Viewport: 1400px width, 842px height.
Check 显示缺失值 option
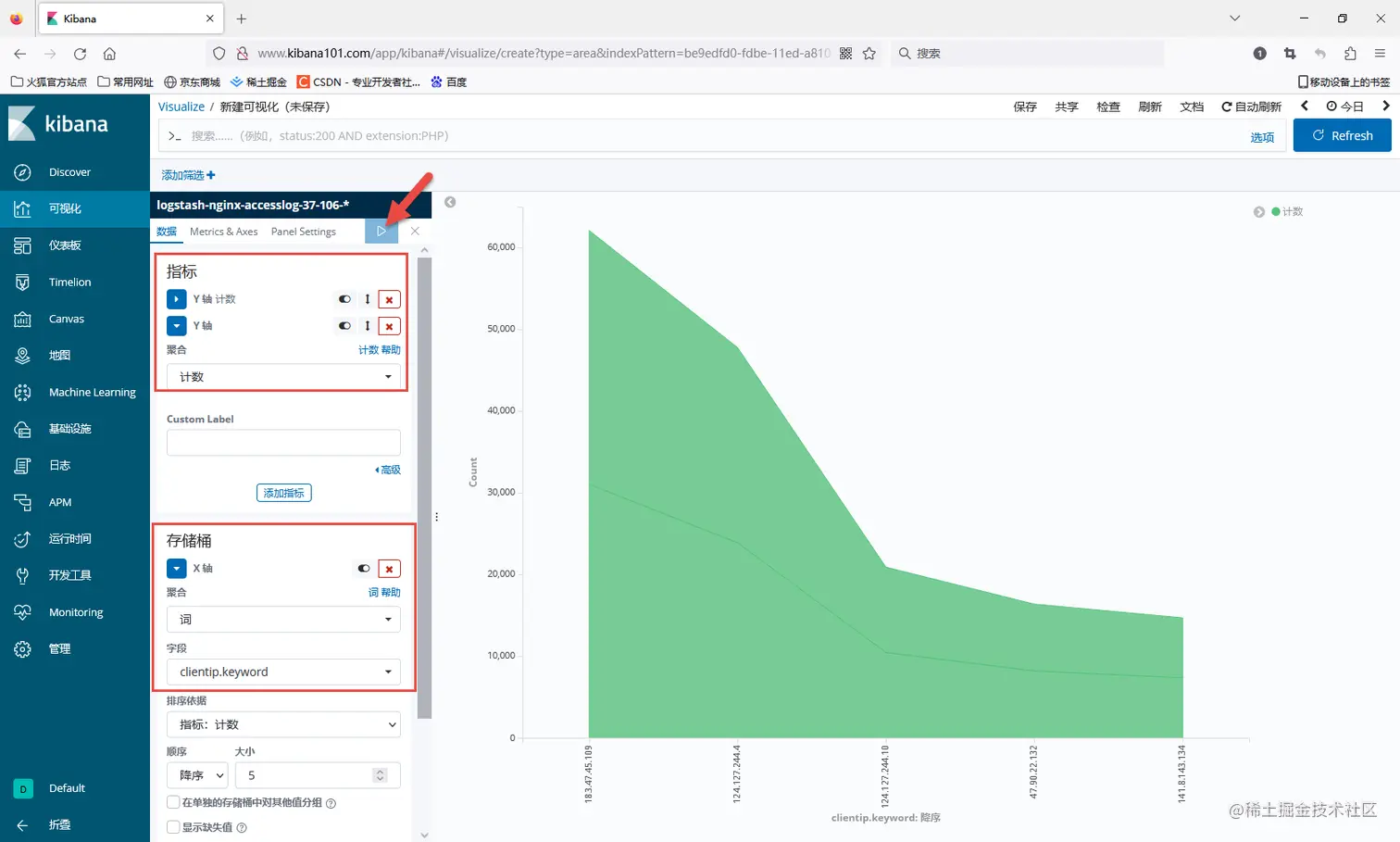coord(173,827)
